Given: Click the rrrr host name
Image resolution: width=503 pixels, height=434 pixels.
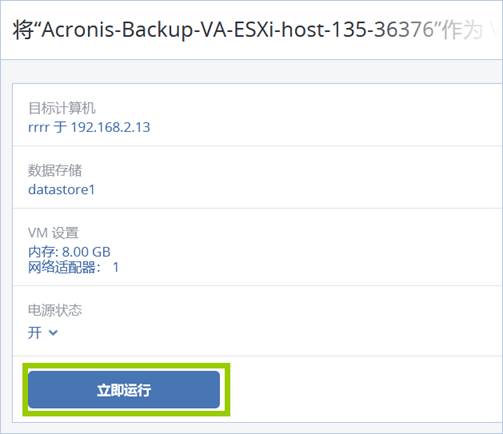Looking at the screenshot, I should [x=39, y=127].
